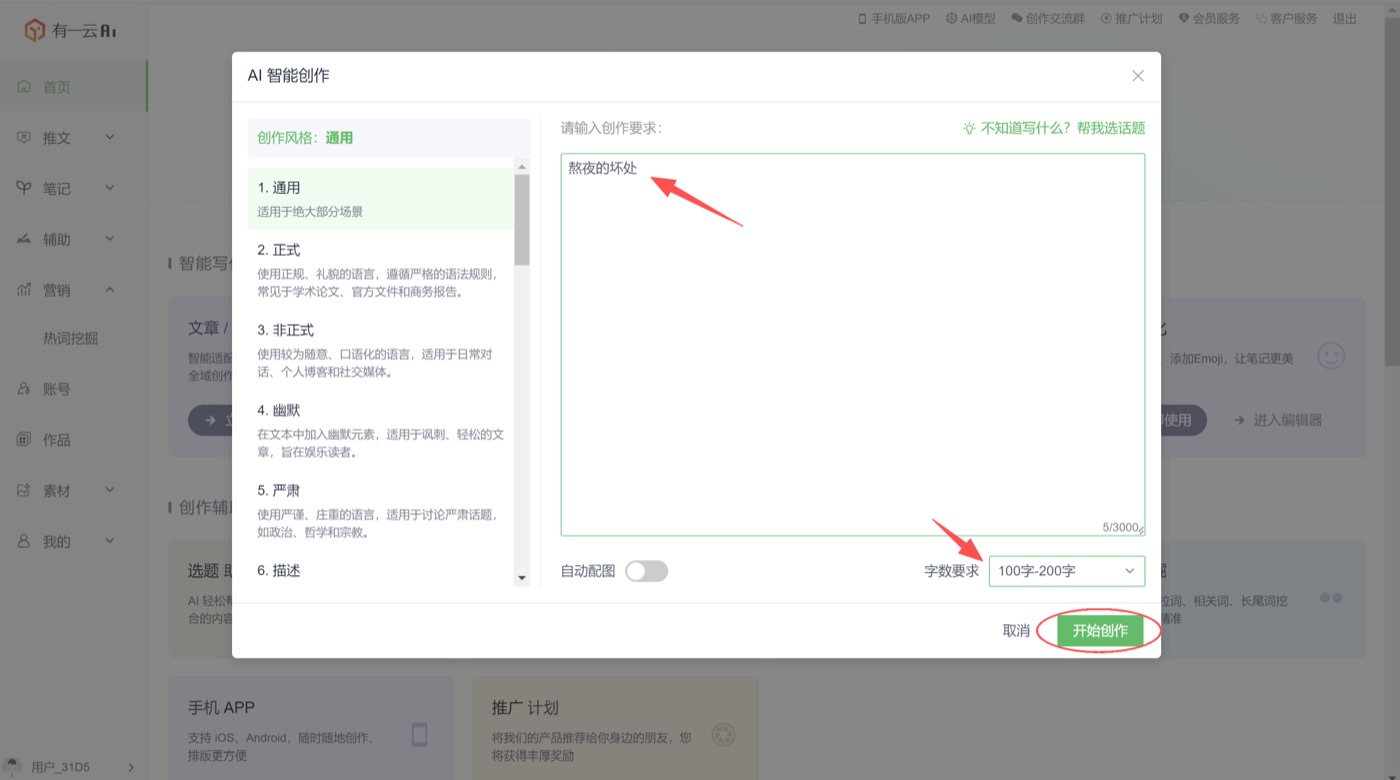Collapse the 营销 sidebar menu

point(110,290)
